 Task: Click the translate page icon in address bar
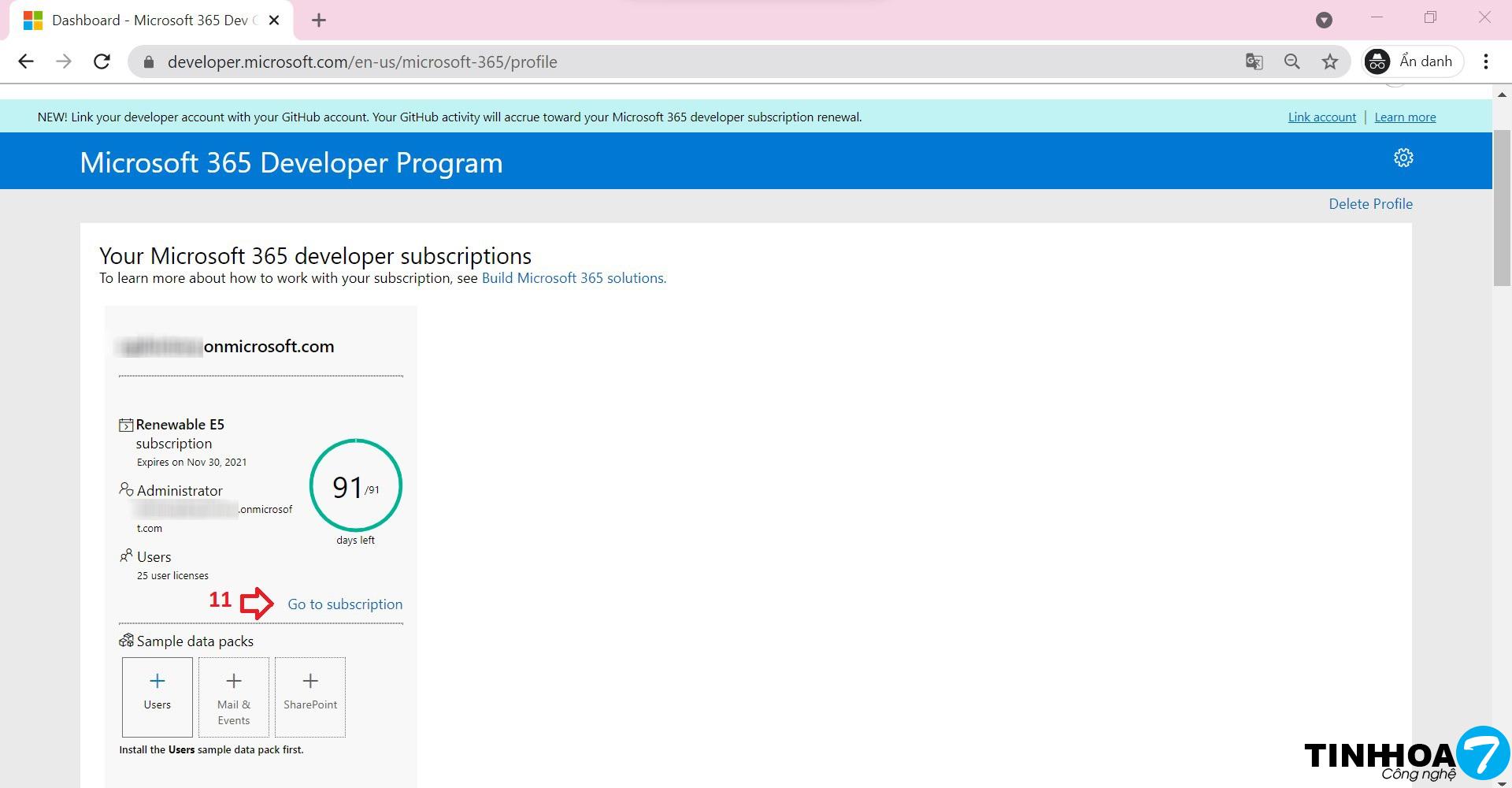coord(1254,61)
